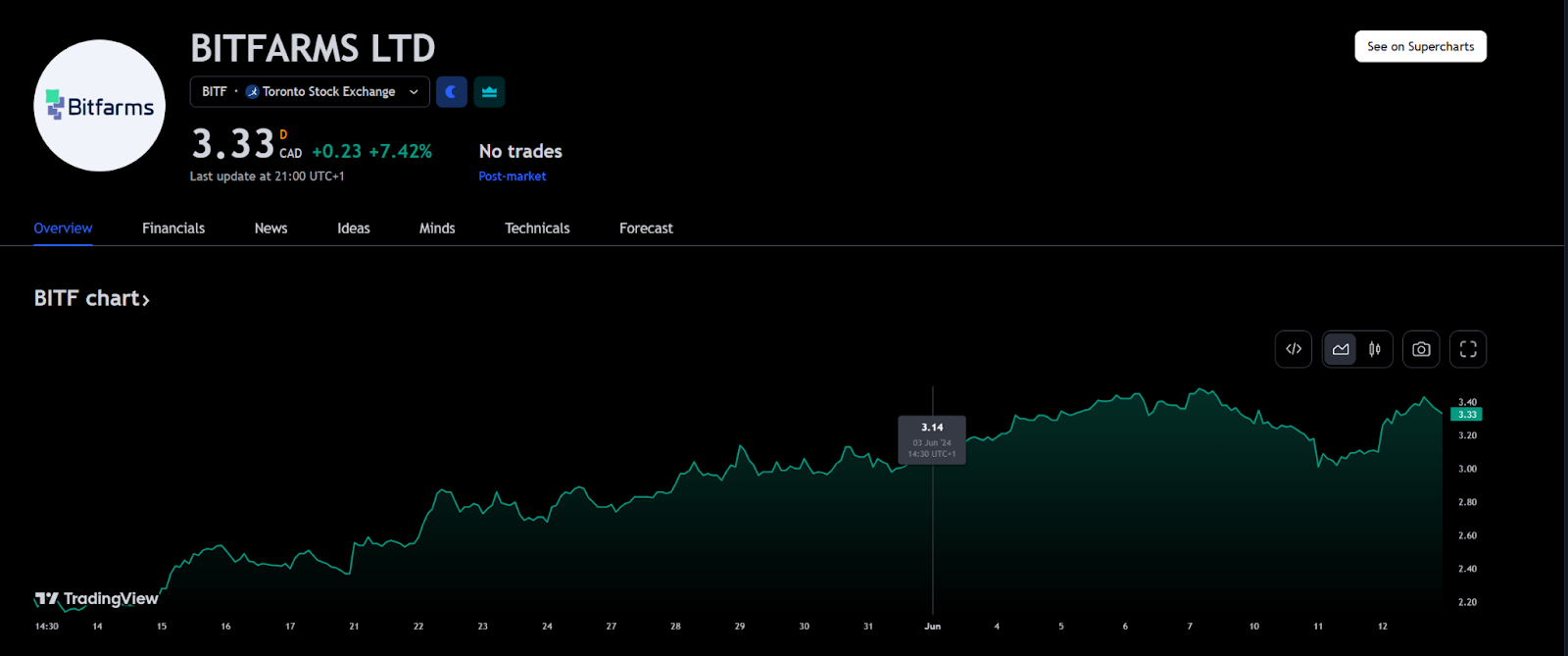Viewport: 1568px width, 656px height.
Task: Click the Post-market link
Action: click(x=513, y=177)
